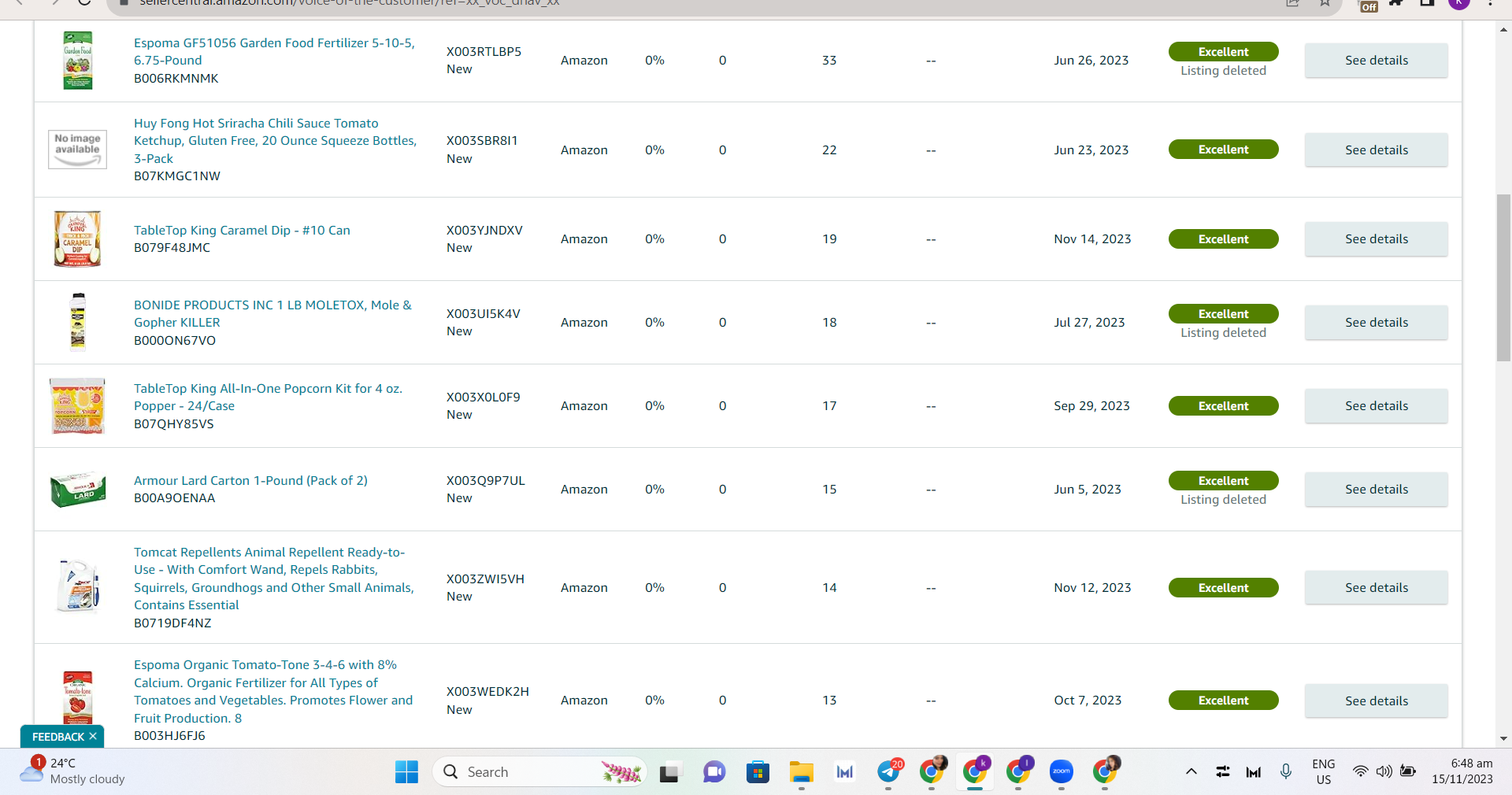Click Excellent badge for Popcorn Kit row
Viewport: 1512px width, 795px height.
pyautogui.click(x=1223, y=406)
